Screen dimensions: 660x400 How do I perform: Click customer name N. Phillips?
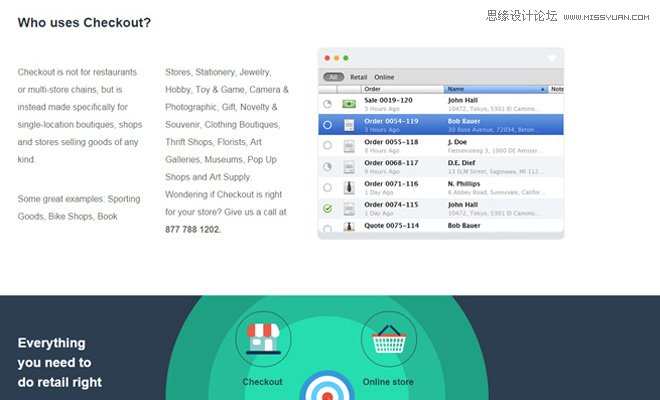pos(464,184)
